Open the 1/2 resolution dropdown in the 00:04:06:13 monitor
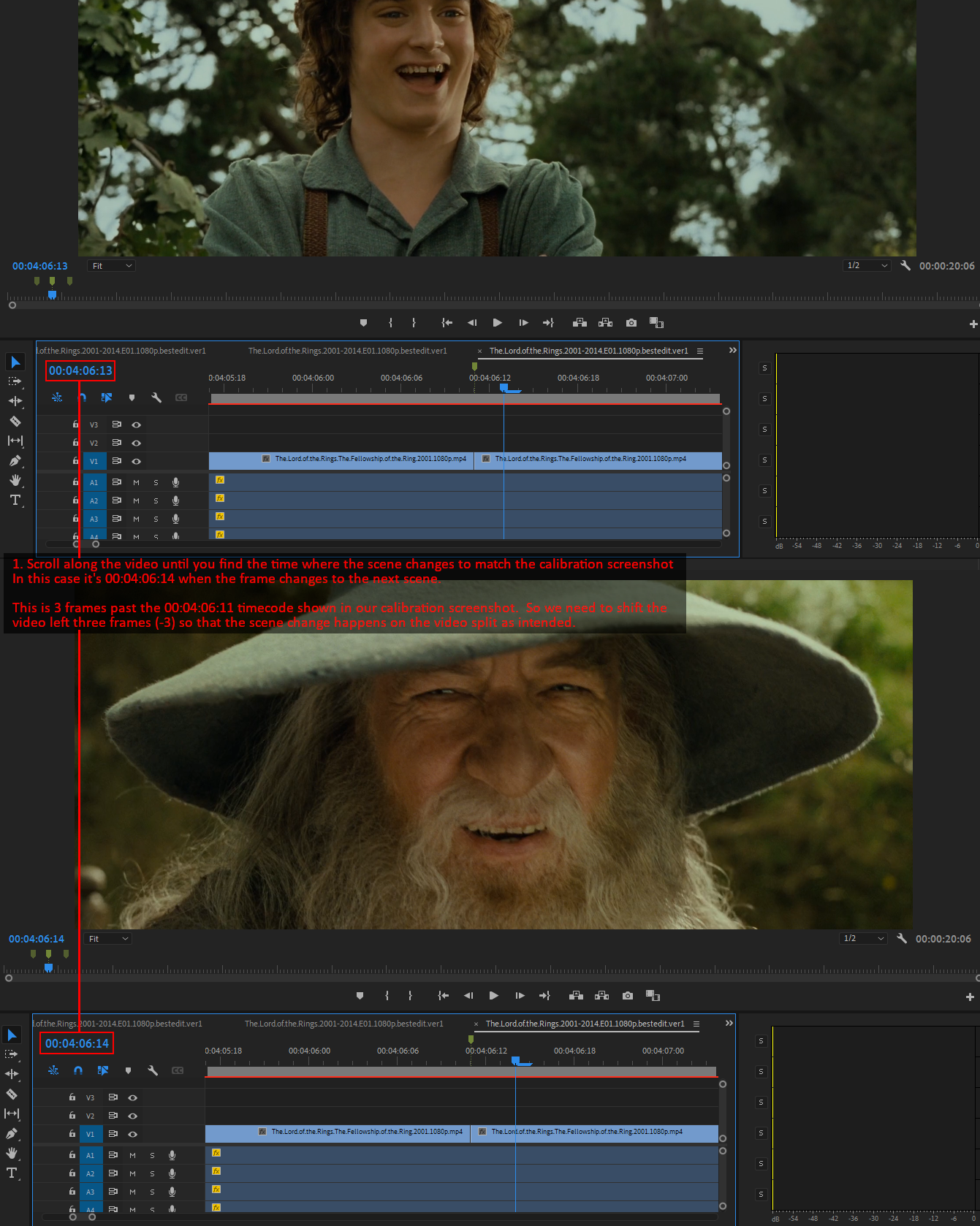The image size is (980, 1226). 867,266
